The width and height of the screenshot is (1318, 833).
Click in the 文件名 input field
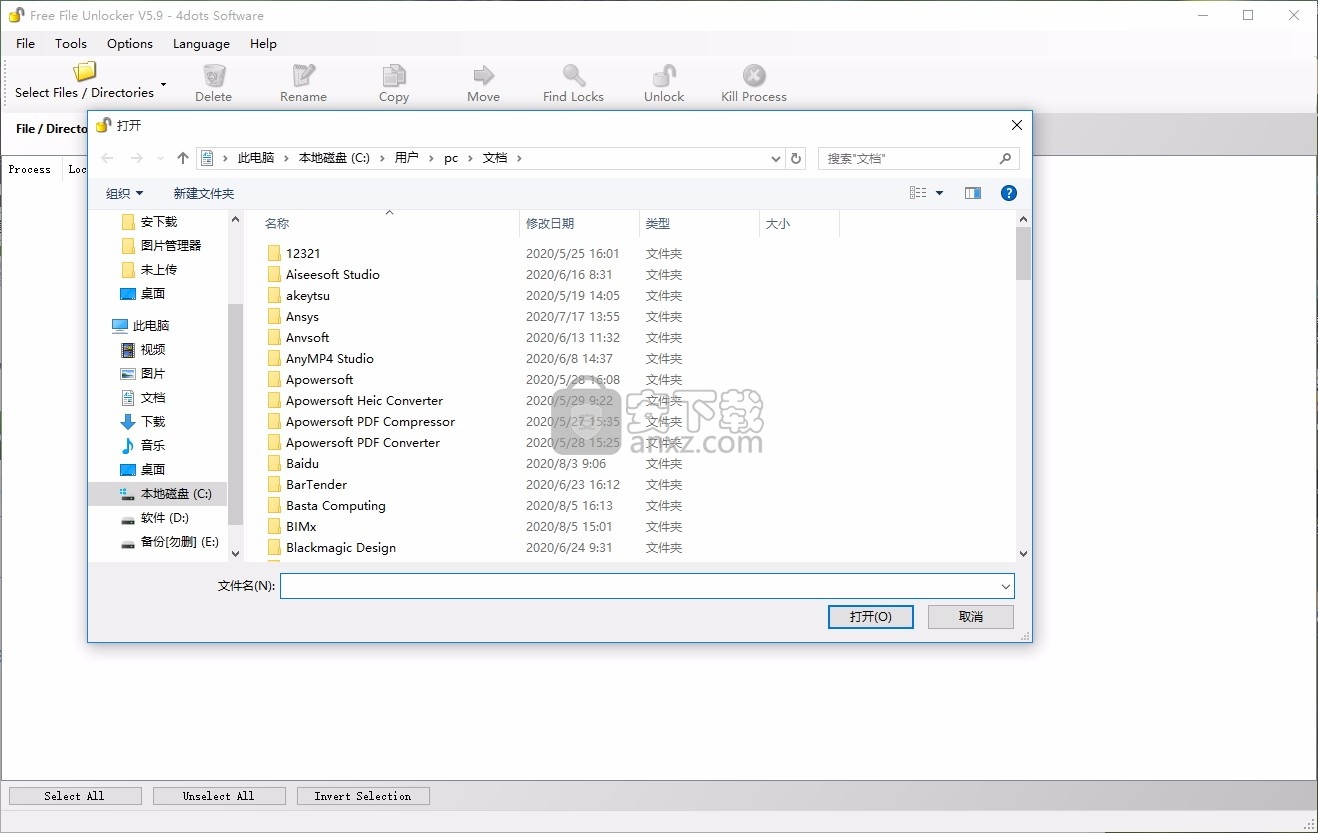pyautogui.click(x=639, y=586)
